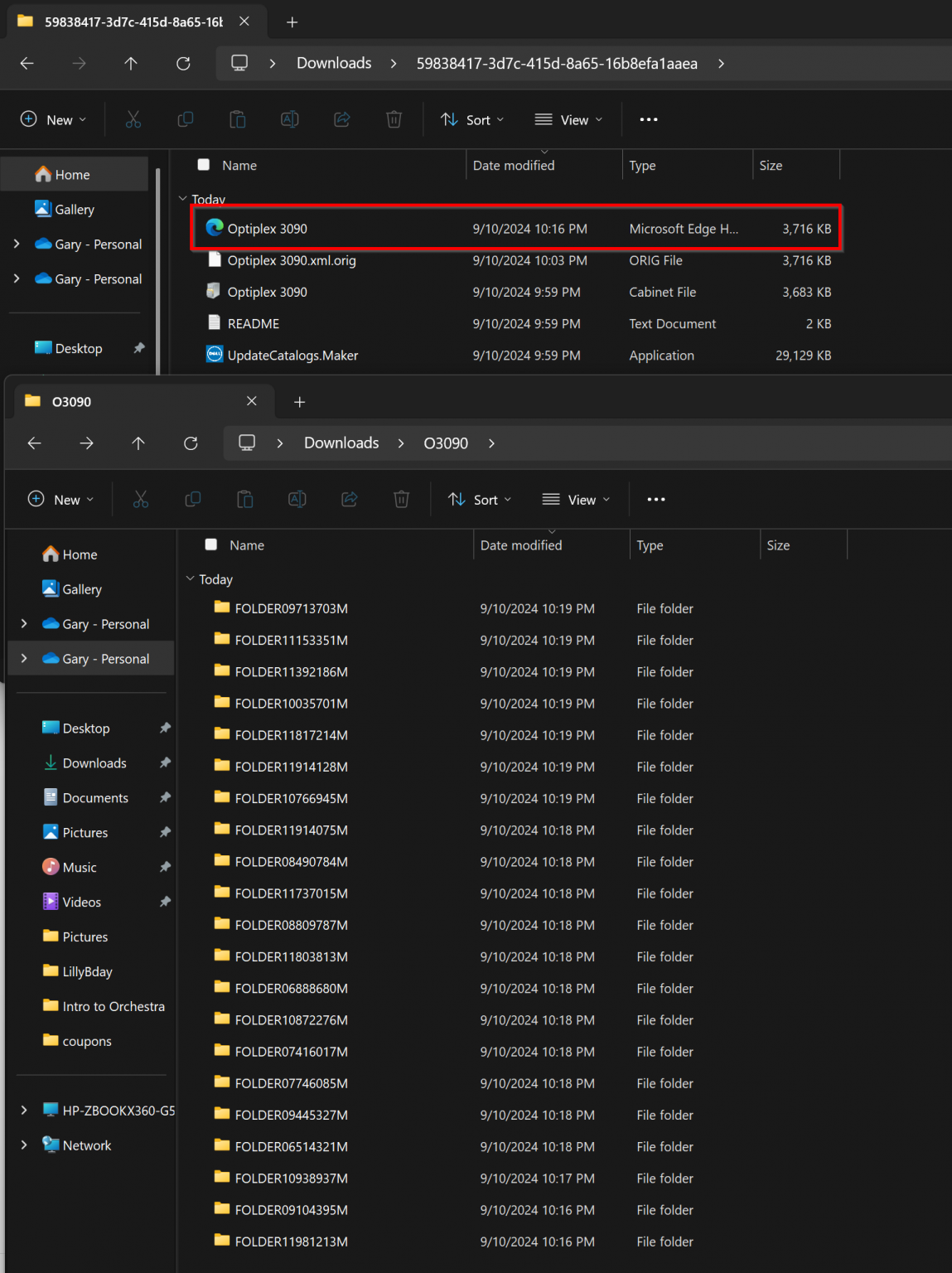Expand the HP-ZBOOKX360-G5 tree node
This screenshot has height=1273, width=952.
click(24, 1110)
